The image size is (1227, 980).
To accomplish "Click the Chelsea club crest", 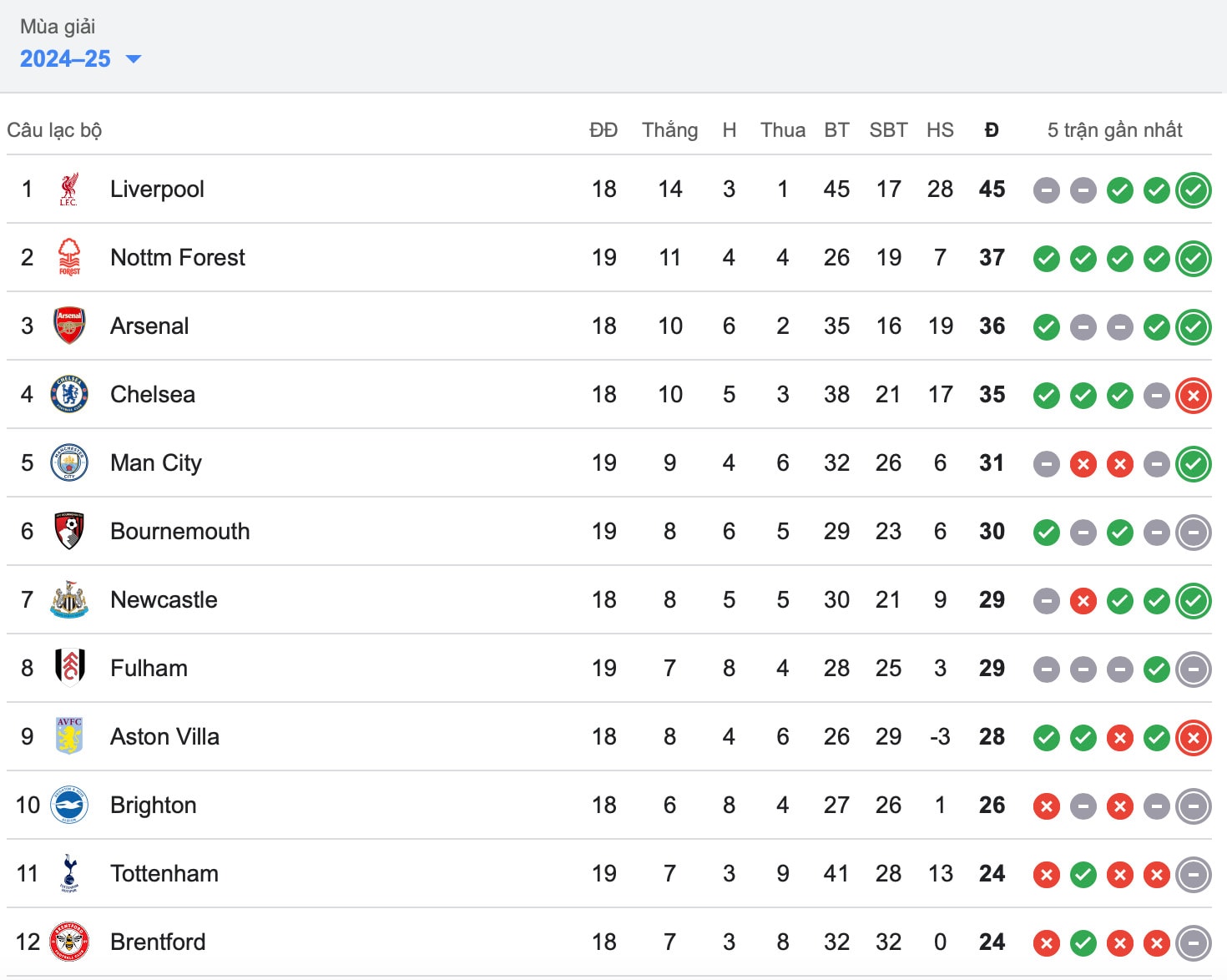I will tap(69, 394).
